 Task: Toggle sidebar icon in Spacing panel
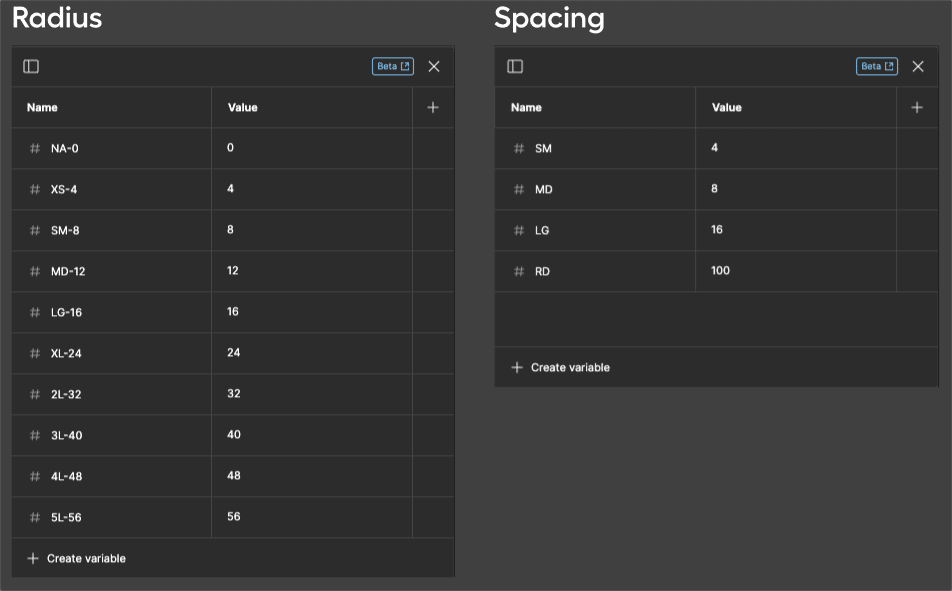[x=515, y=66]
